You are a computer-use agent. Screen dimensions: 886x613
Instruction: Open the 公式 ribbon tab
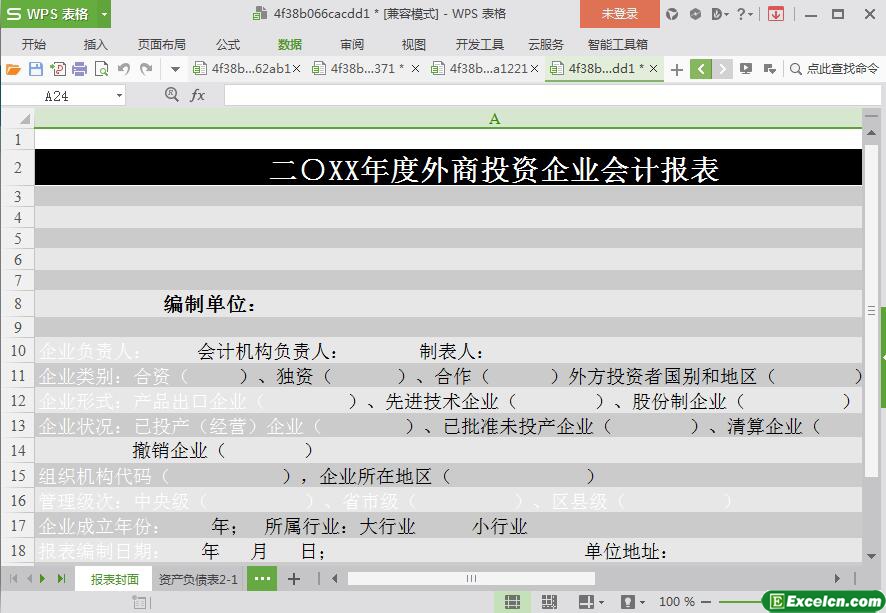point(228,45)
